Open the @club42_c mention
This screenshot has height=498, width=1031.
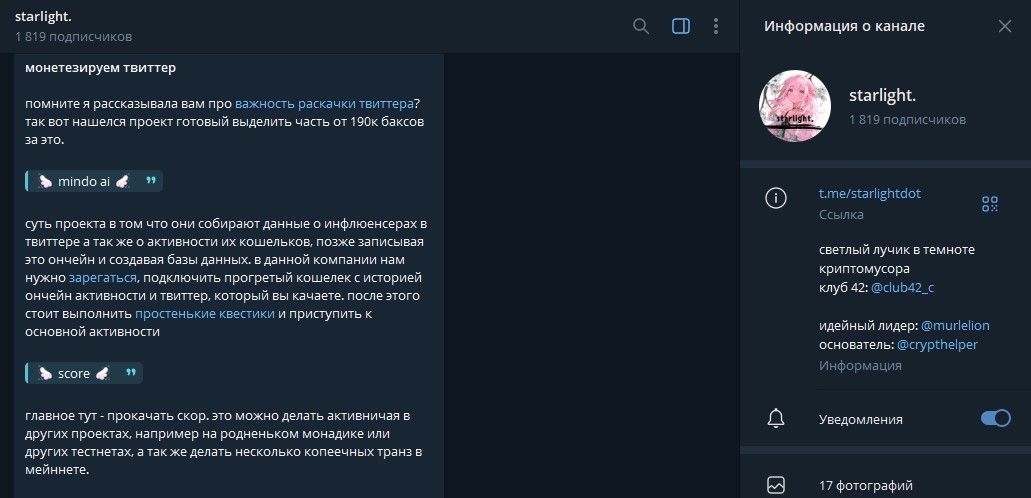[x=901, y=287]
